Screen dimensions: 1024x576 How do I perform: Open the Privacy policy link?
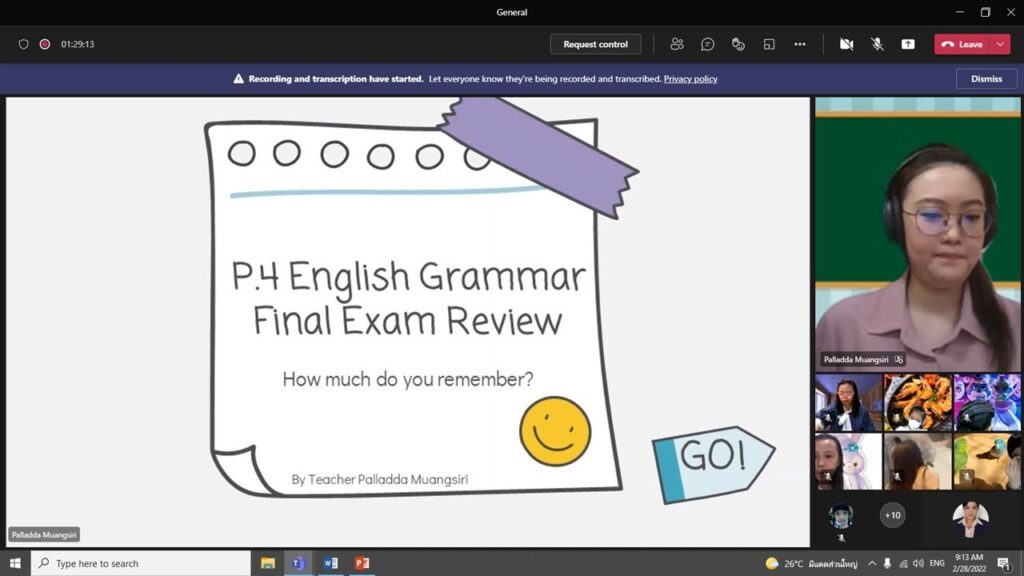(690, 79)
